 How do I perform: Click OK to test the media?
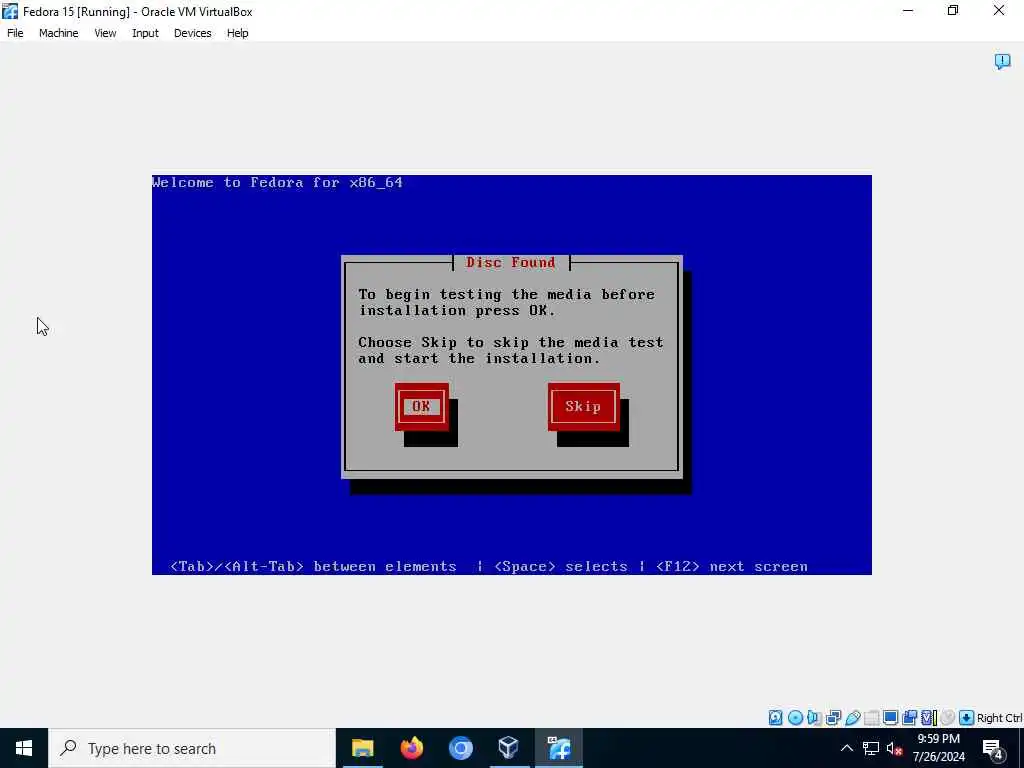pyautogui.click(x=421, y=406)
